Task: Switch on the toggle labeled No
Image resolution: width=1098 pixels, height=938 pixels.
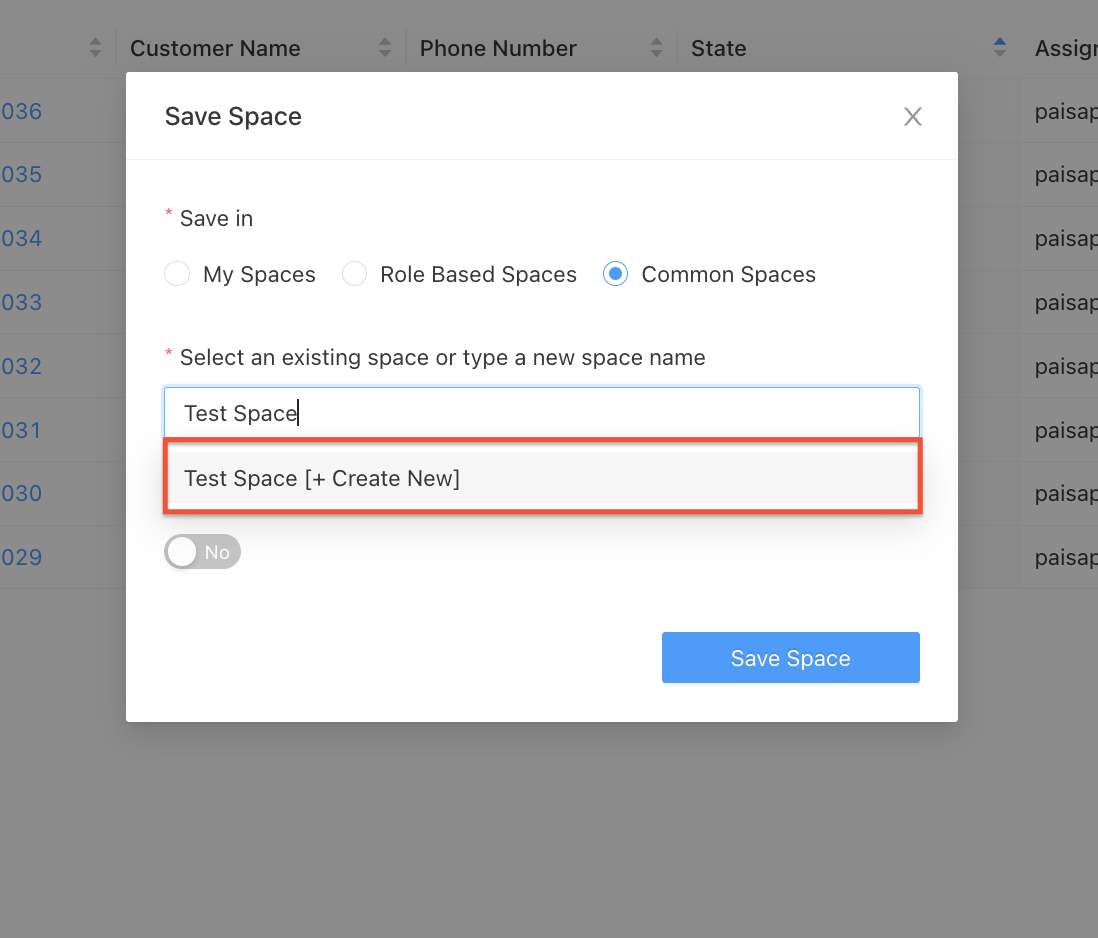Action: pos(203,552)
